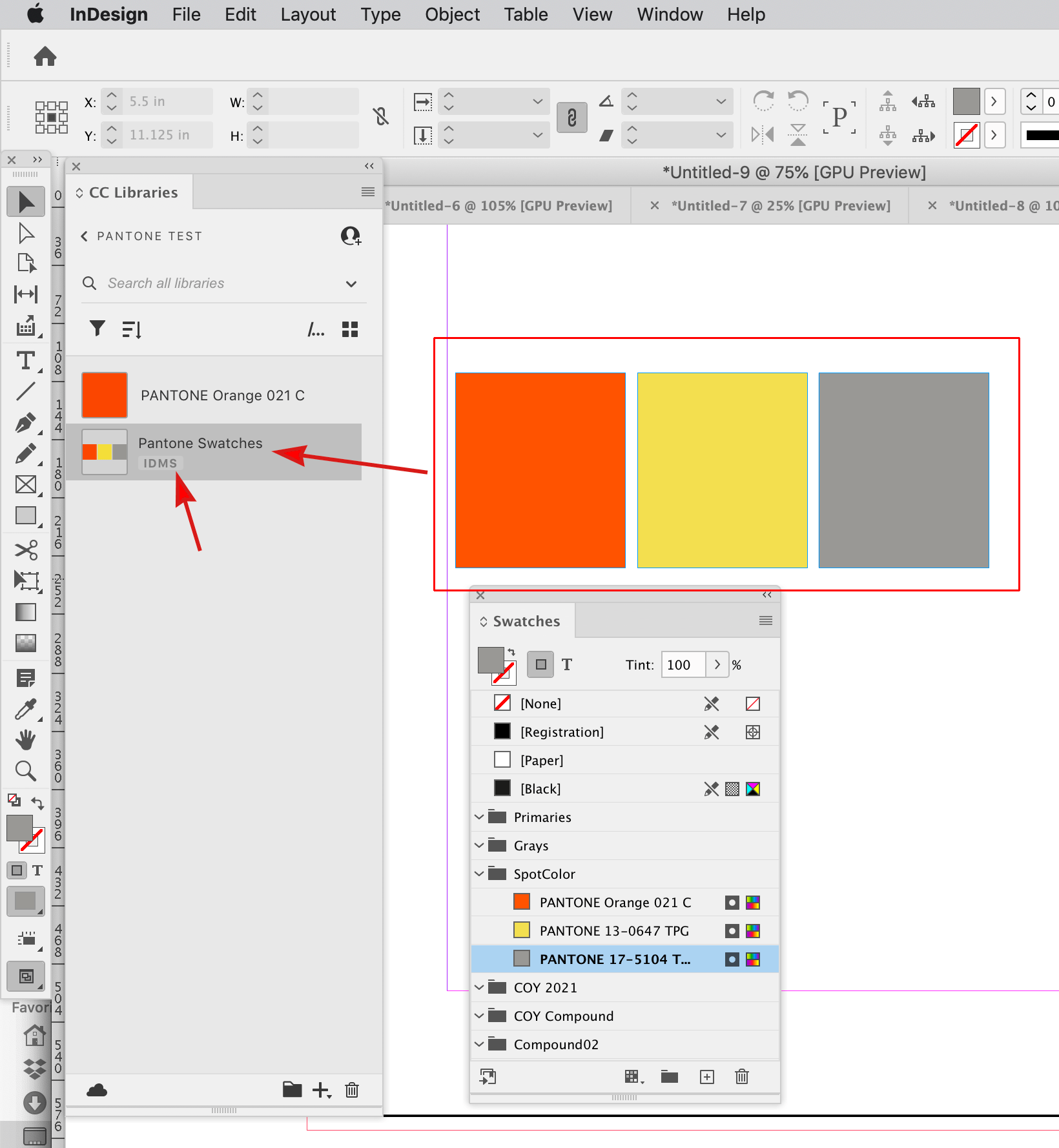The width and height of the screenshot is (1059, 1148).
Task: Swap fill and stroke colors in toolbar
Action: (37, 803)
